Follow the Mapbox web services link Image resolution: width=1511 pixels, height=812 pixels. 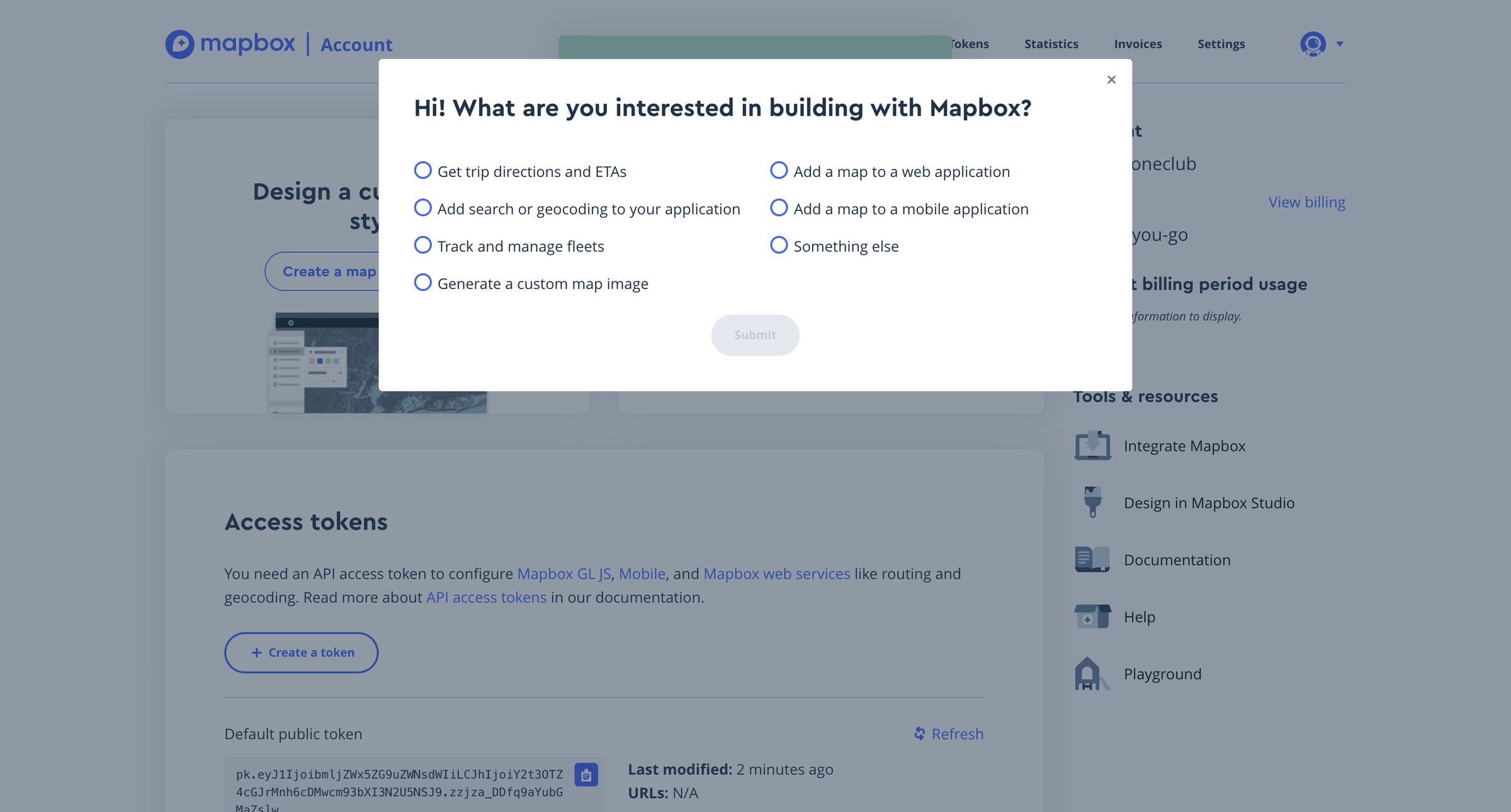pos(776,573)
